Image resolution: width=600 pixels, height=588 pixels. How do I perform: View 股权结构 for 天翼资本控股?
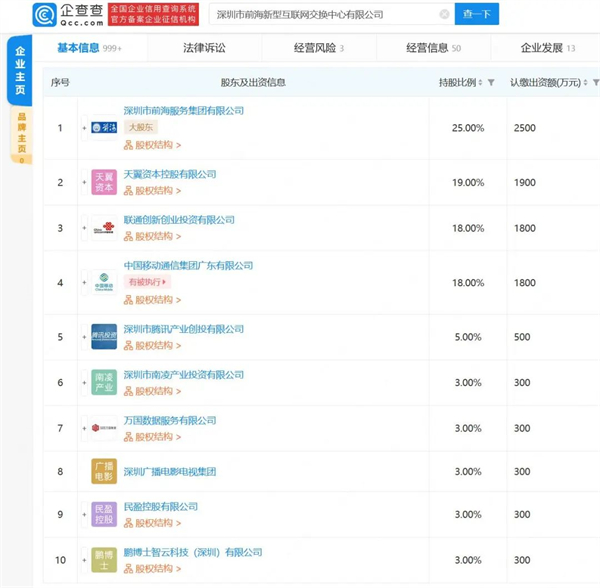[x=152, y=191]
